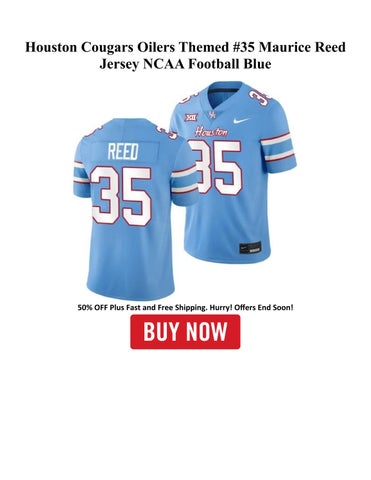Click the word NOW on the red button

(207, 332)
